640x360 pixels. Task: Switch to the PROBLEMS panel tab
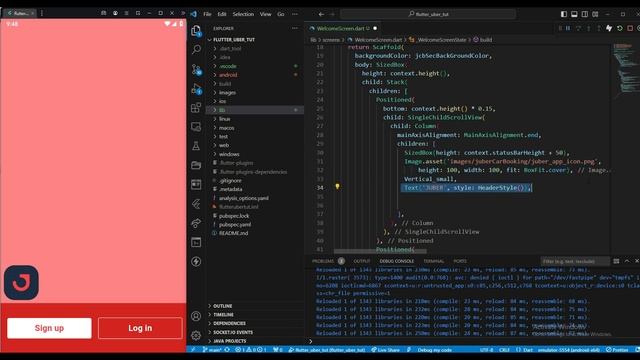point(323,261)
